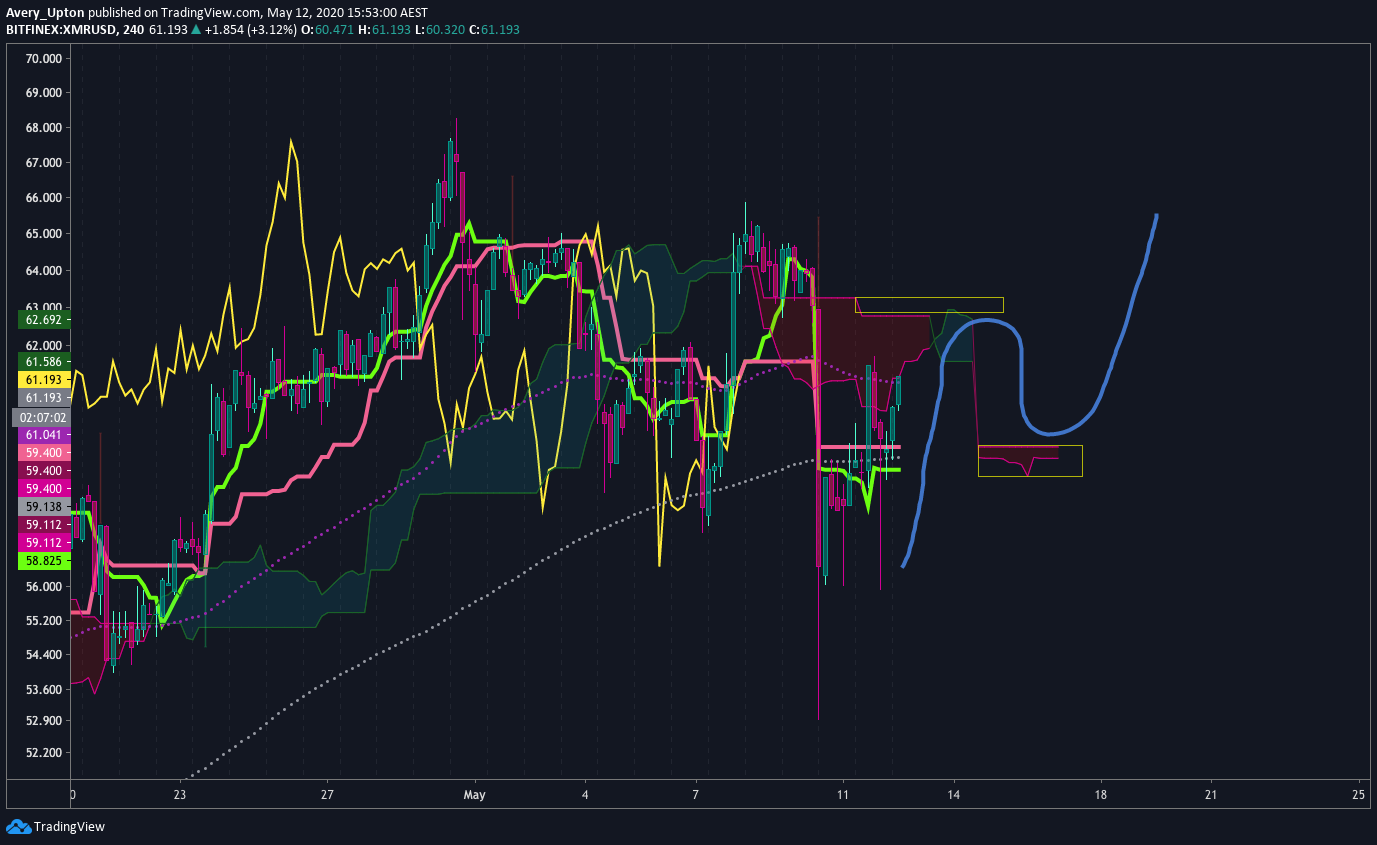Click the 63.000 price axis label
Screen dimensions: 1377x845
pos(43,308)
